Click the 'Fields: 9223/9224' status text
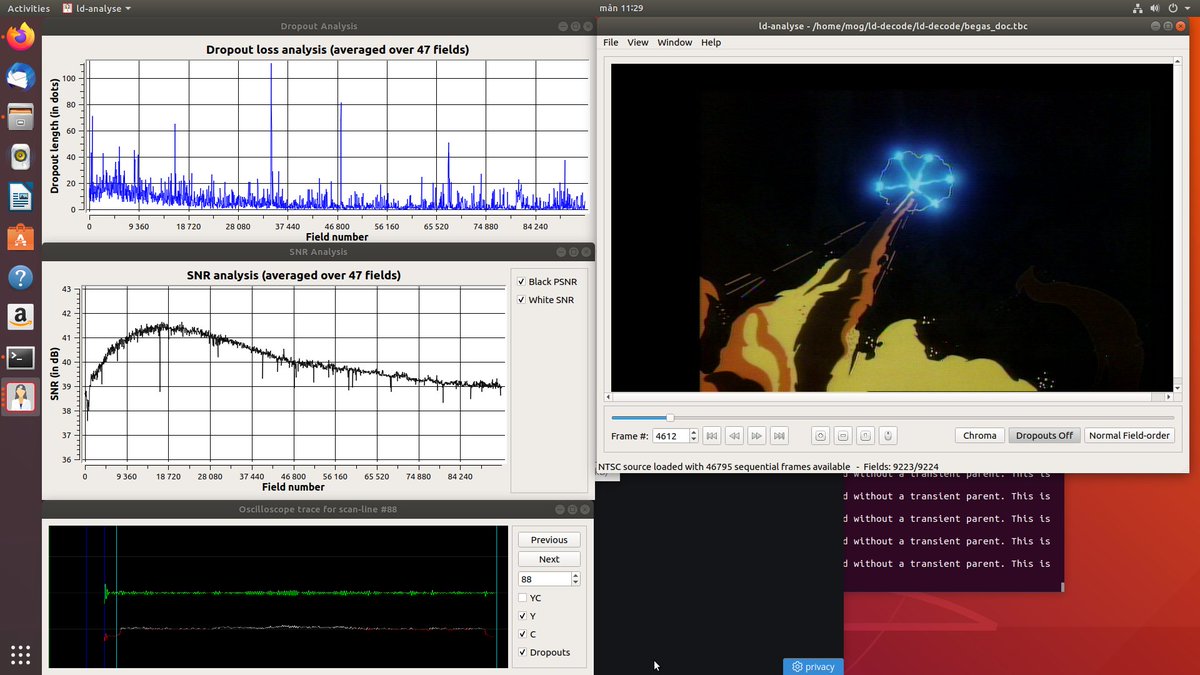 (x=900, y=466)
